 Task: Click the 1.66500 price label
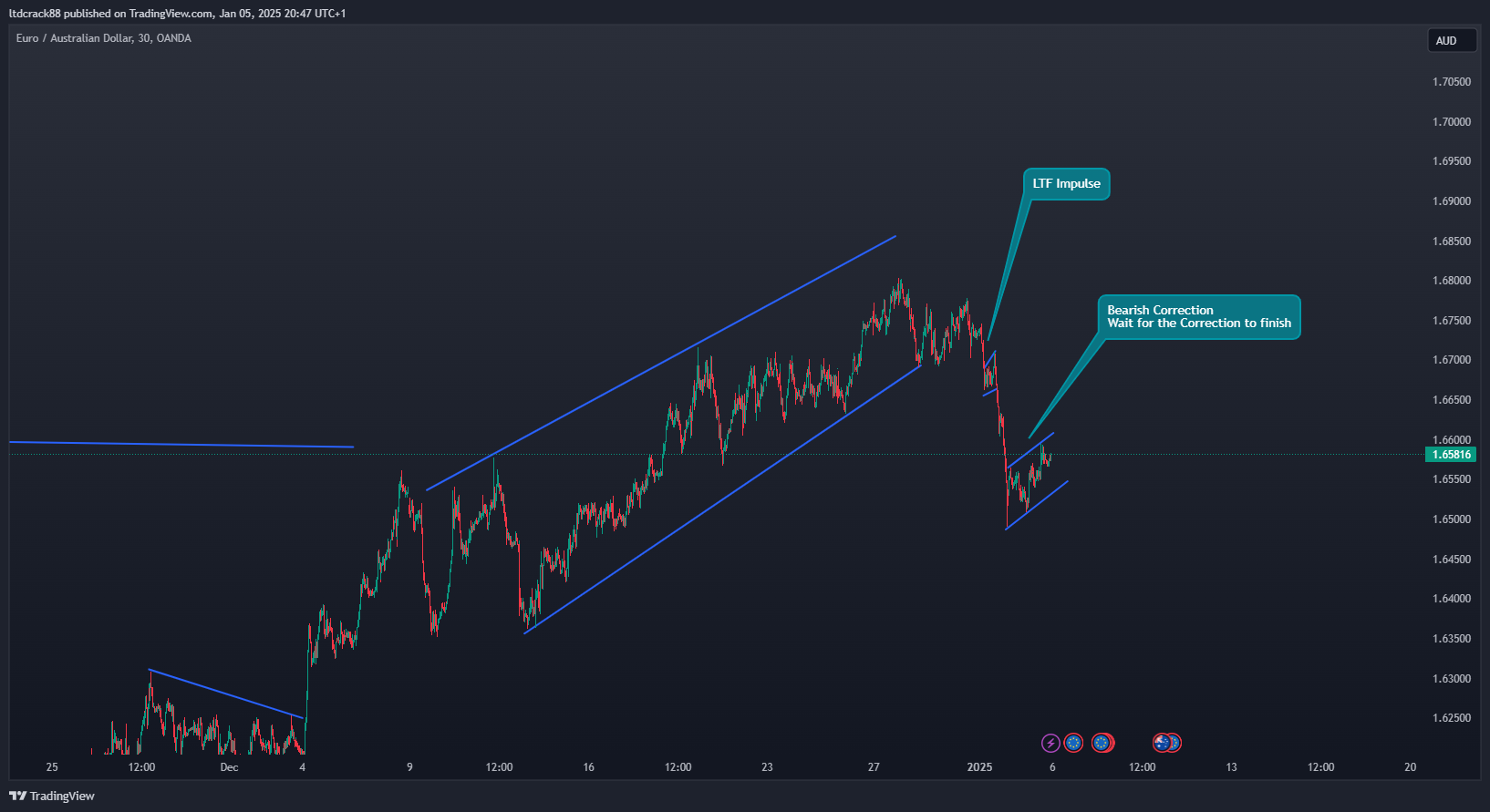(1452, 400)
